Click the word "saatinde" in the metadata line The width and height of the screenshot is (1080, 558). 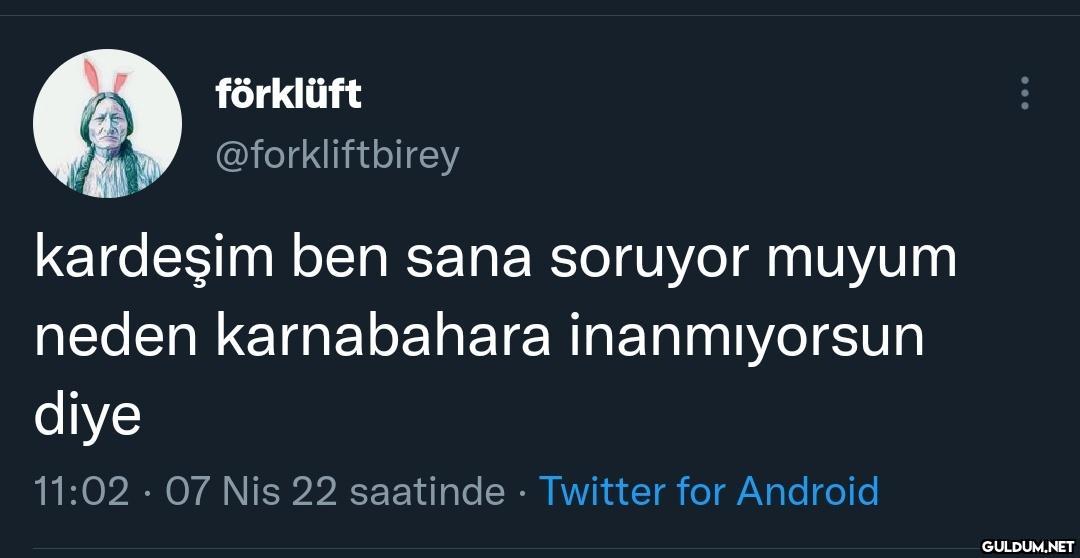click(431, 491)
